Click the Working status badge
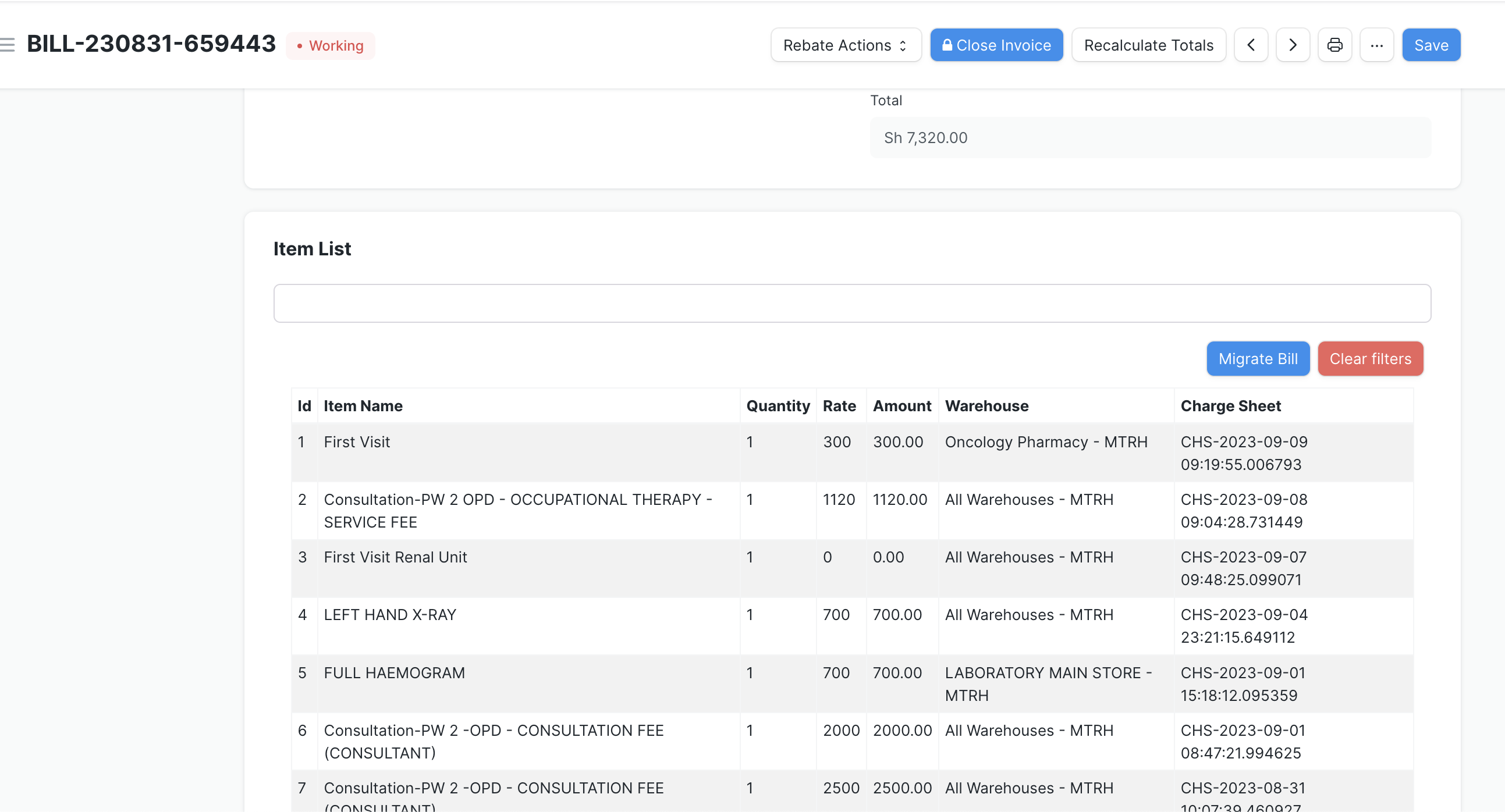 pos(331,45)
